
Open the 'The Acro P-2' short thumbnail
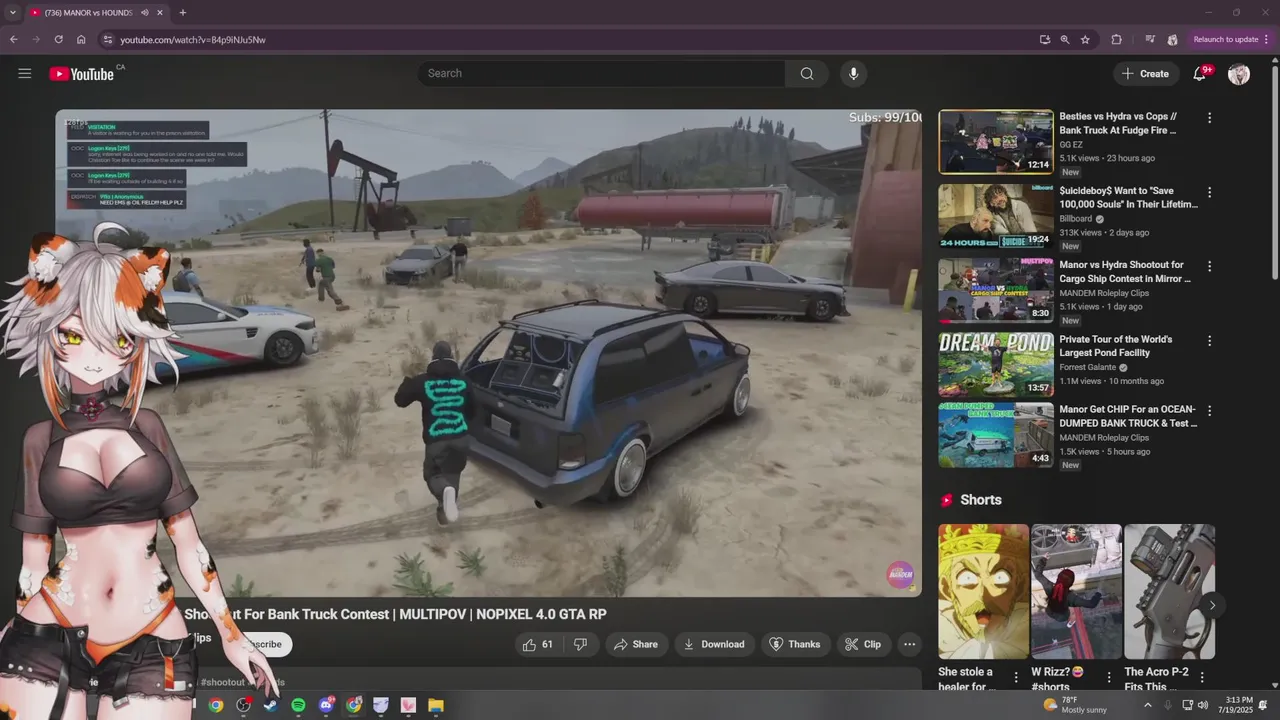pyautogui.click(x=1169, y=591)
